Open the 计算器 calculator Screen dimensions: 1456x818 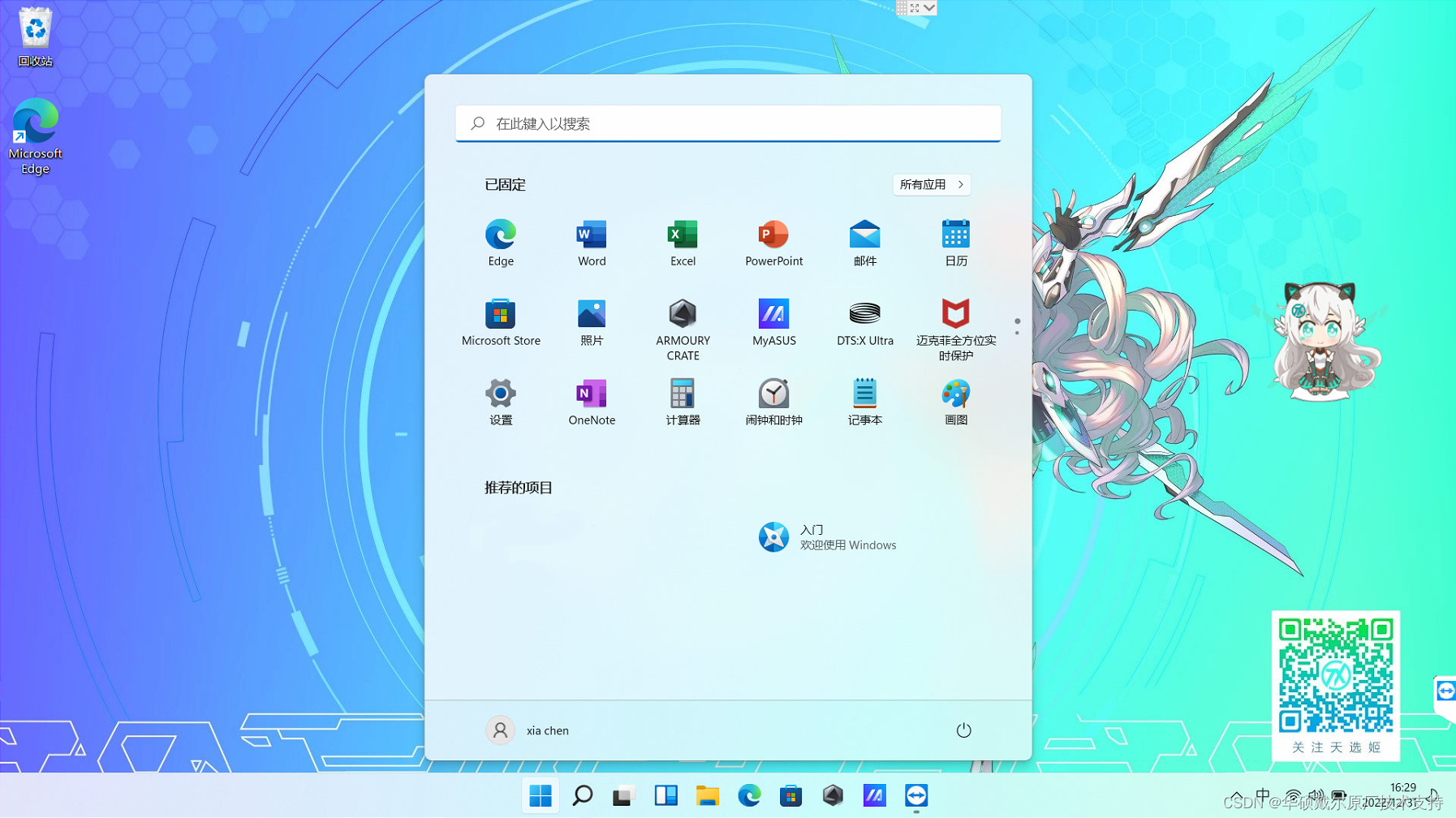[683, 402]
